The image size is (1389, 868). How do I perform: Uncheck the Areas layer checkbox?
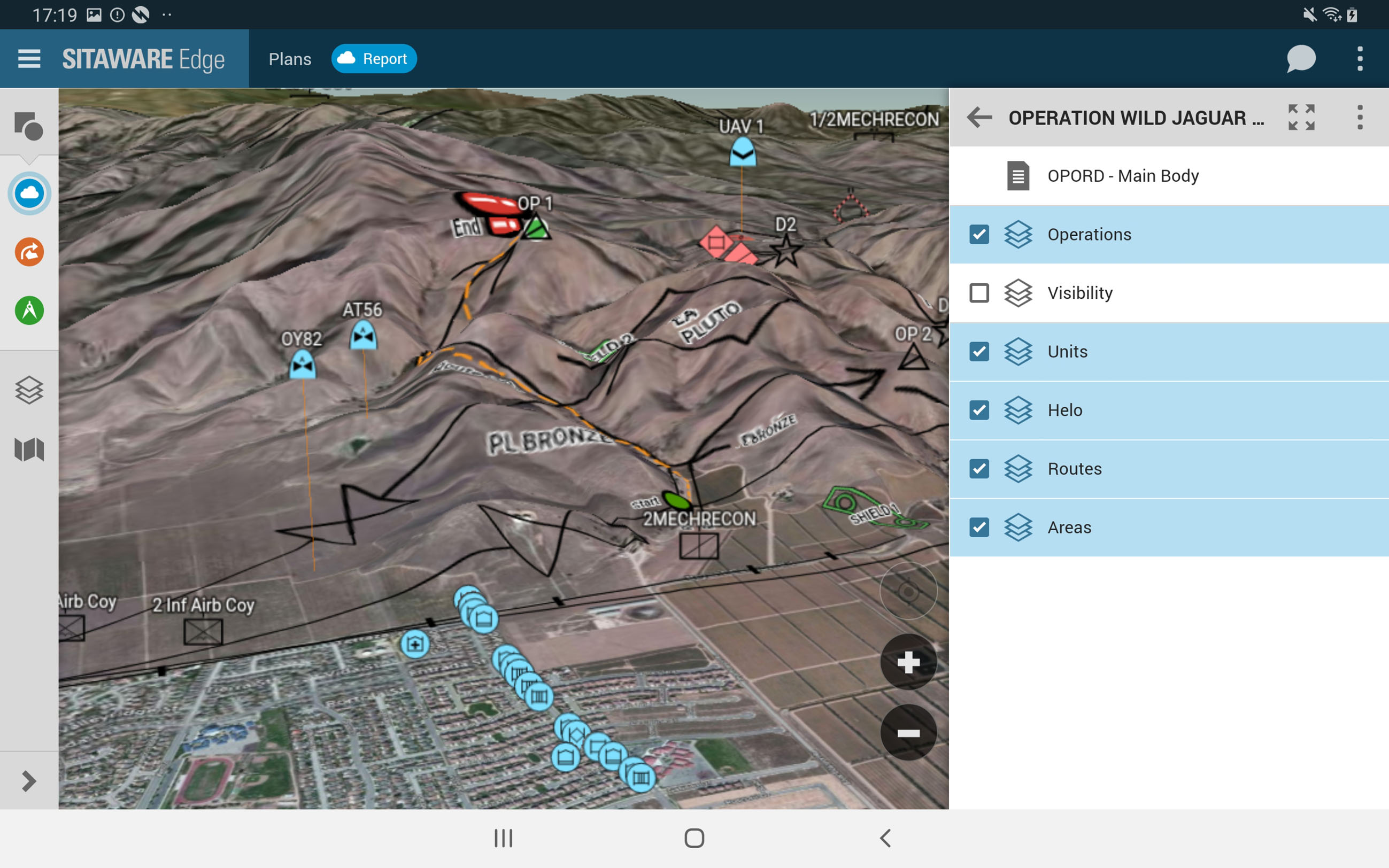pyautogui.click(x=979, y=527)
